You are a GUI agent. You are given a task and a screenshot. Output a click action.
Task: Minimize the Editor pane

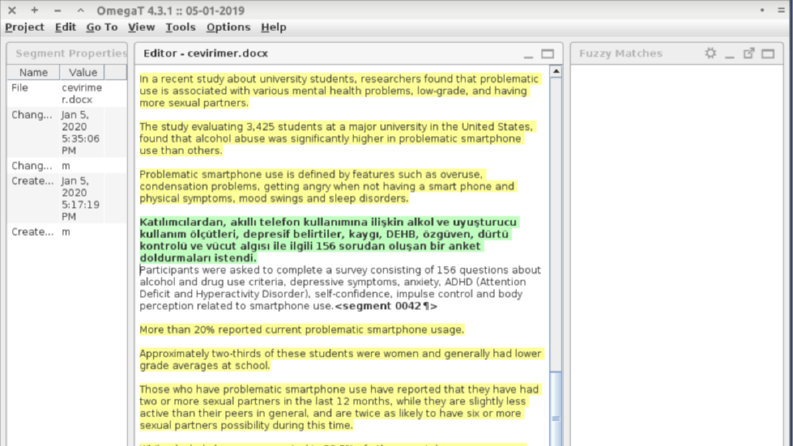click(x=528, y=55)
